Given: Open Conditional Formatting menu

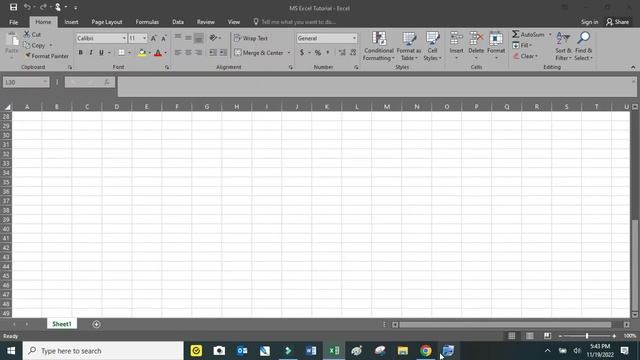Looking at the screenshot, I should [379, 46].
